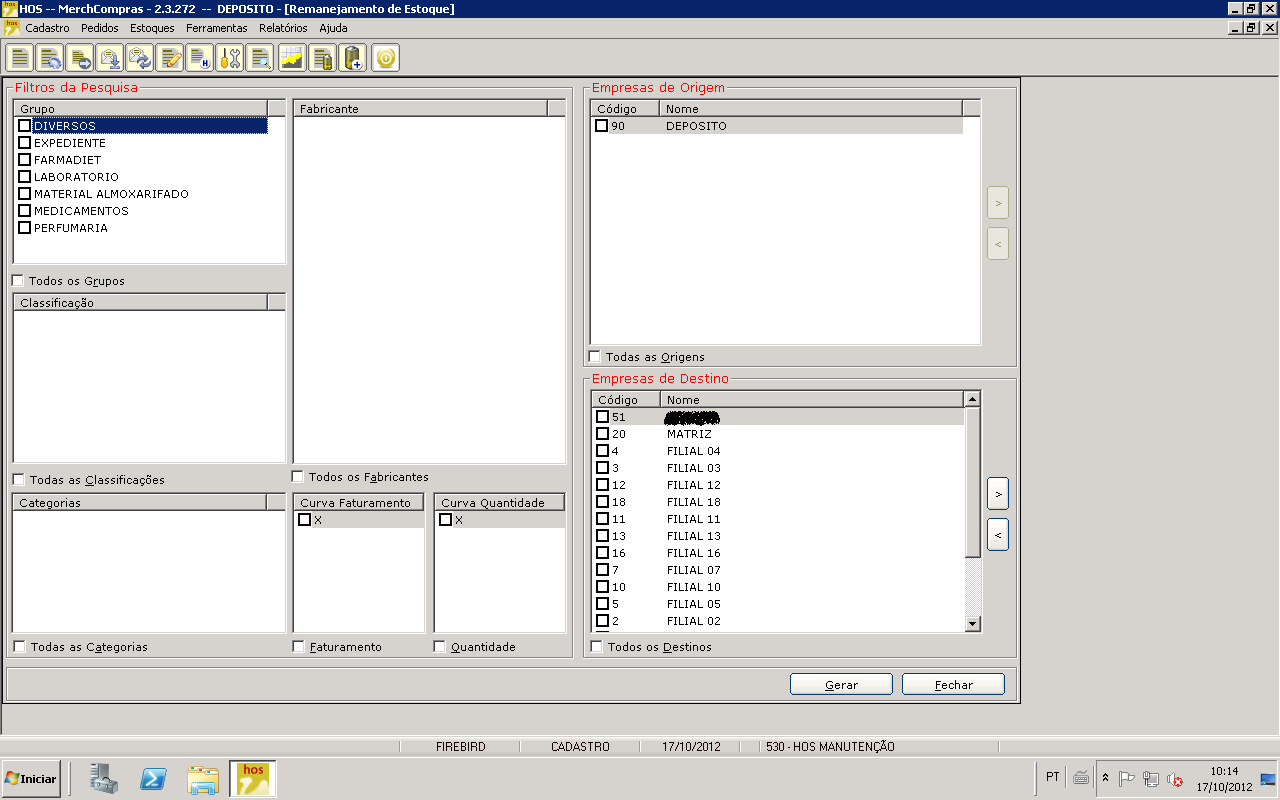Enable the Todos os Grupos checkbox
The height and width of the screenshot is (800, 1280).
(18, 281)
